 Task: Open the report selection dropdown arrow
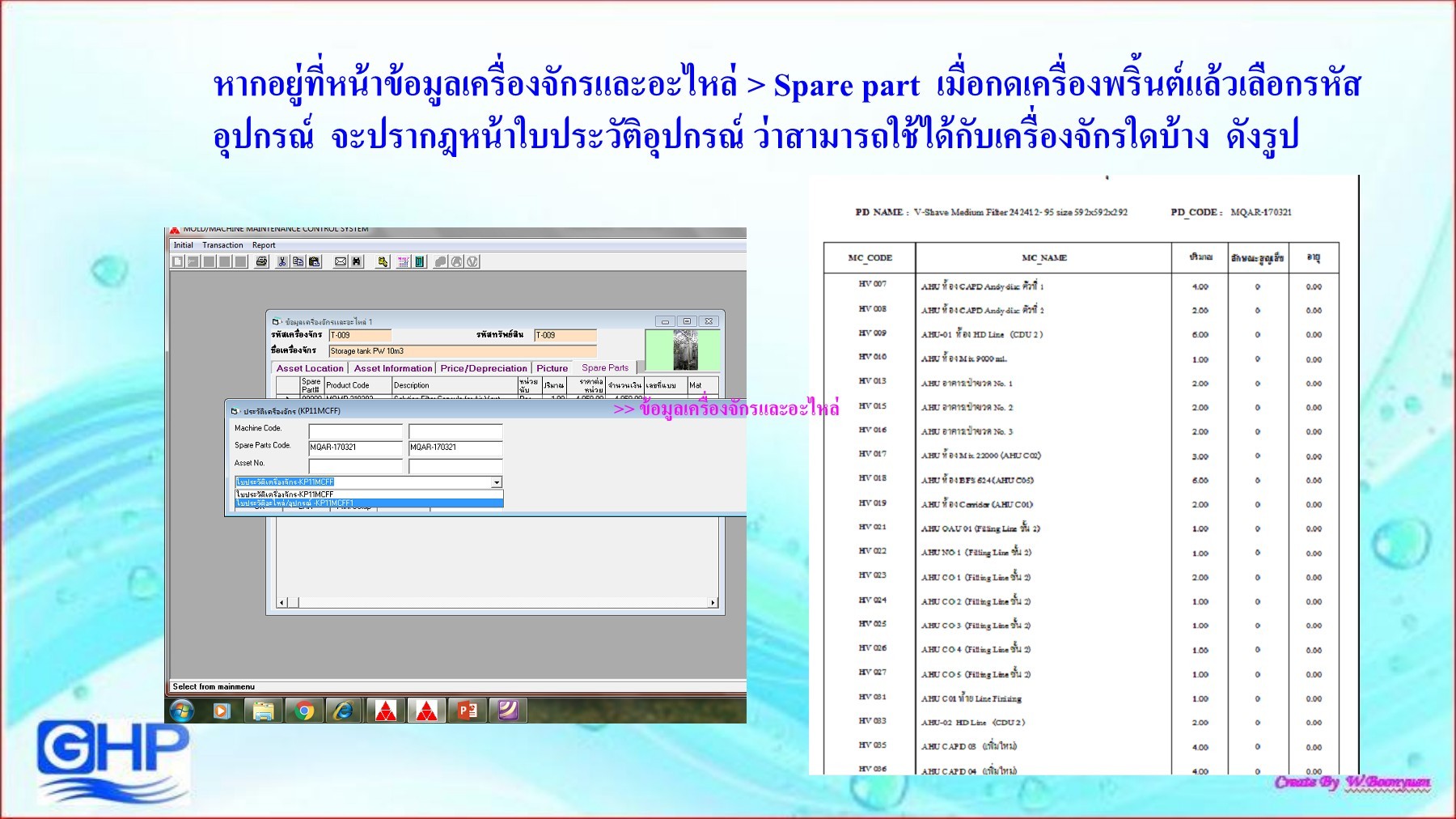pos(495,482)
